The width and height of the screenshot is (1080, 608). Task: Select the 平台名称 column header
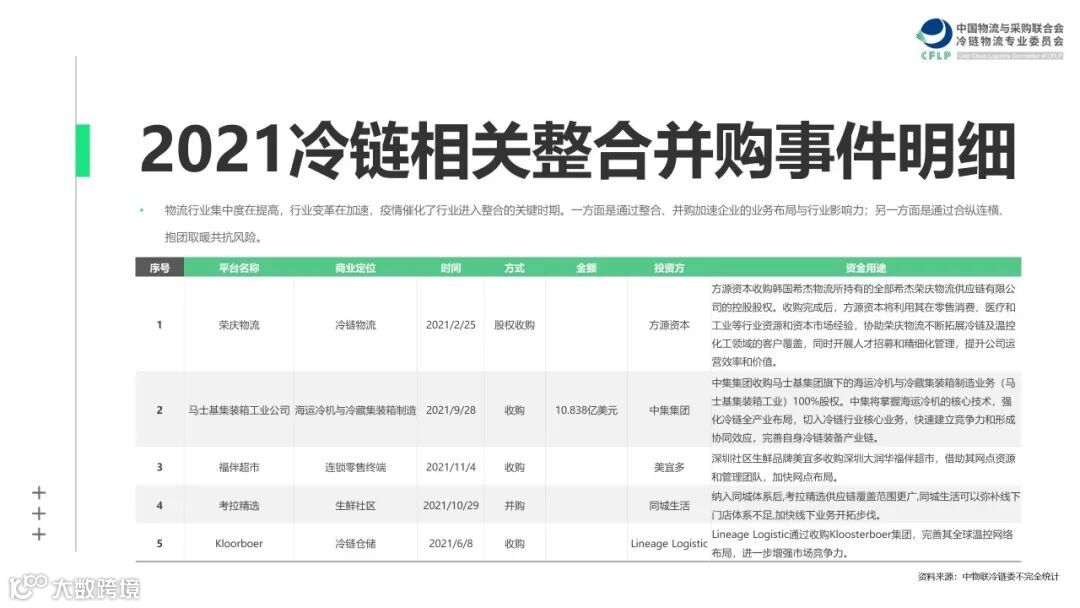point(239,268)
